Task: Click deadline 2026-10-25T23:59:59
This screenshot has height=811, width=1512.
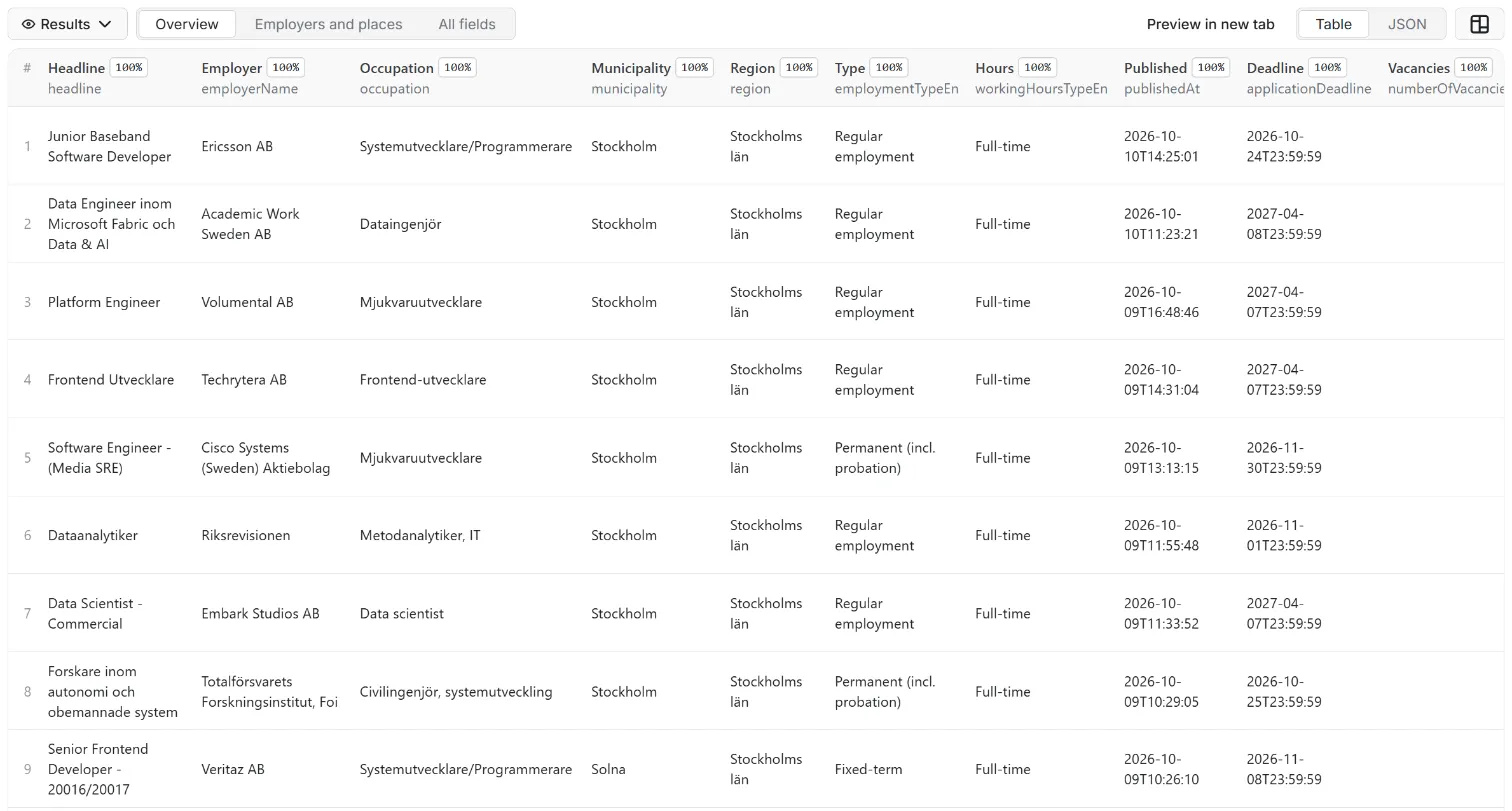Action: tap(1284, 692)
